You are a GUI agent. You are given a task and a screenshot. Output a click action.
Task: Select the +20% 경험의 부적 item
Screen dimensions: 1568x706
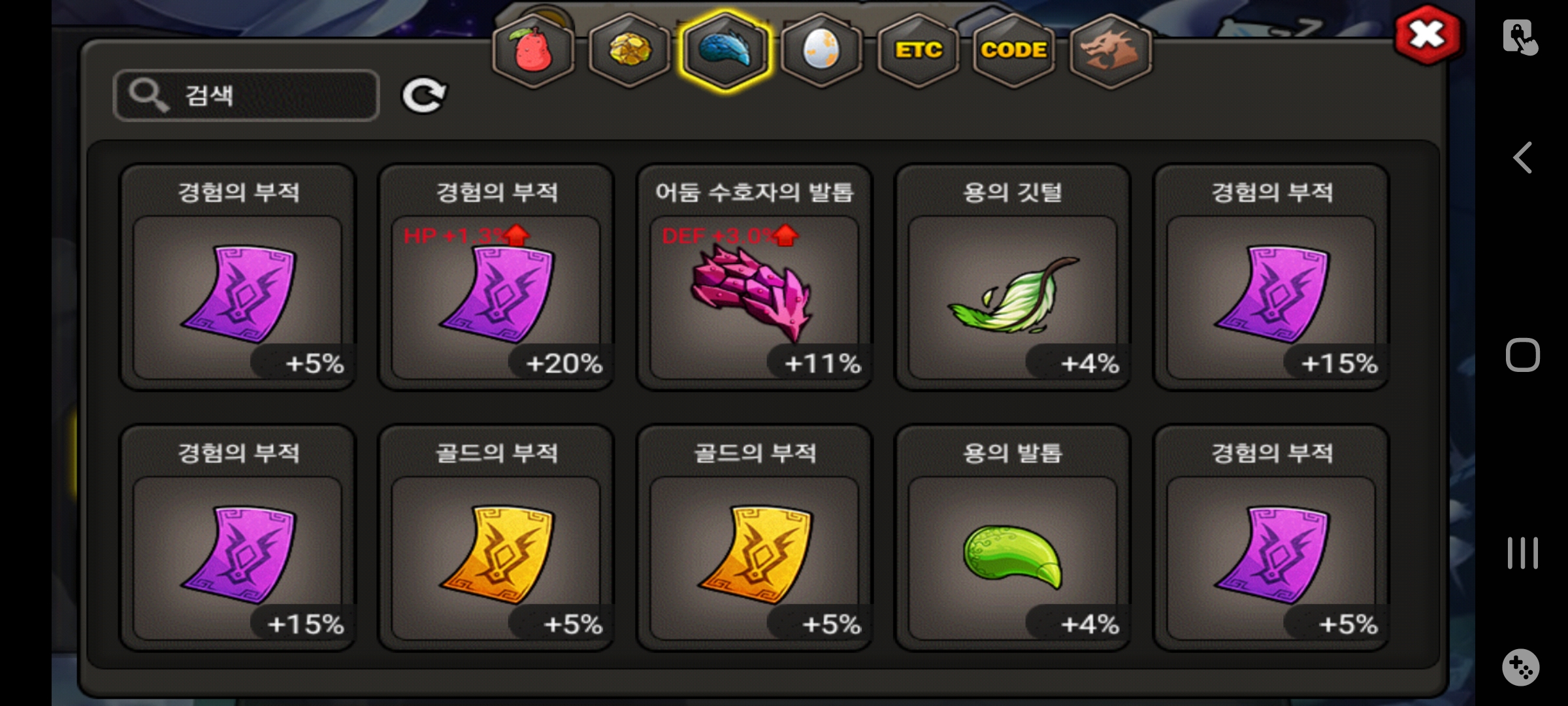(496, 277)
